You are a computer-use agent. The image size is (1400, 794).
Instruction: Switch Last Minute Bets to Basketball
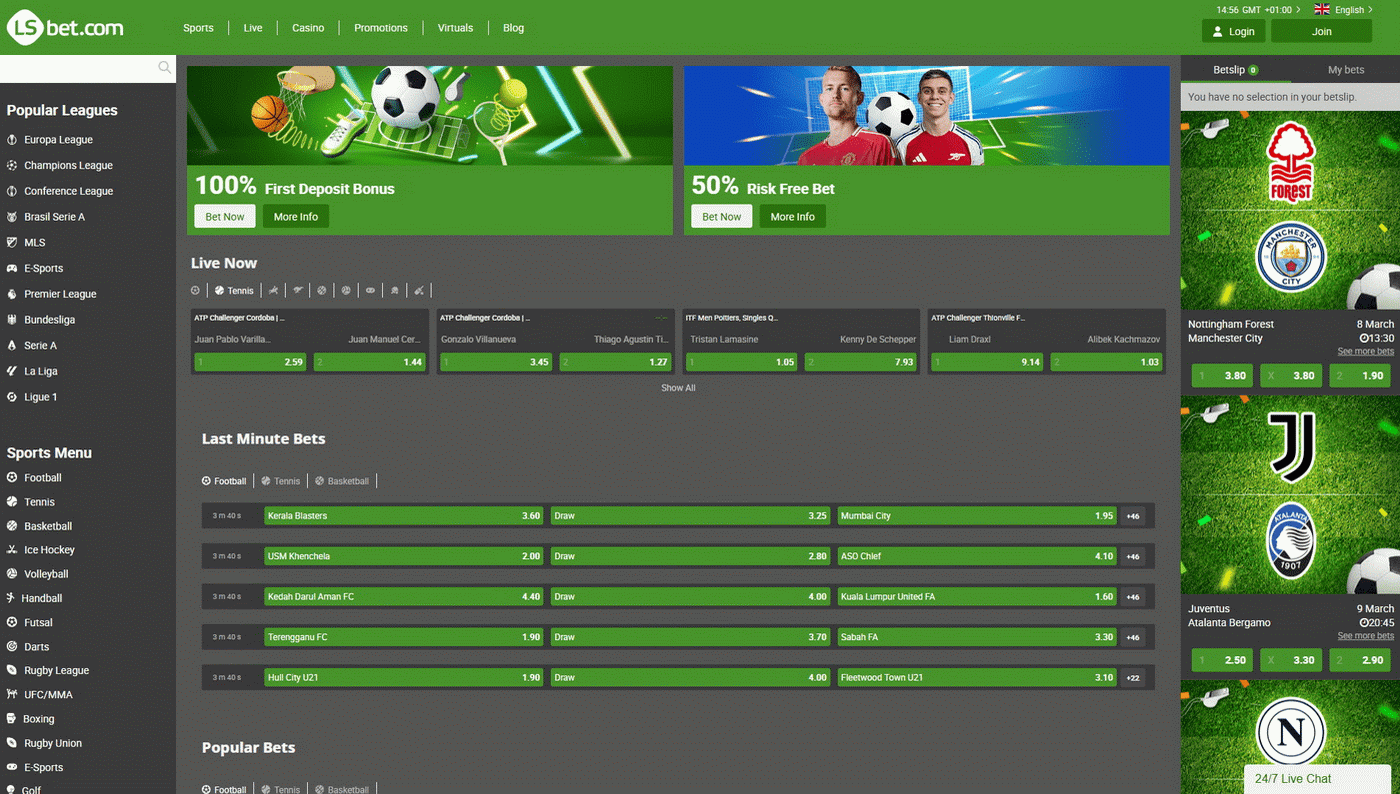click(x=342, y=481)
